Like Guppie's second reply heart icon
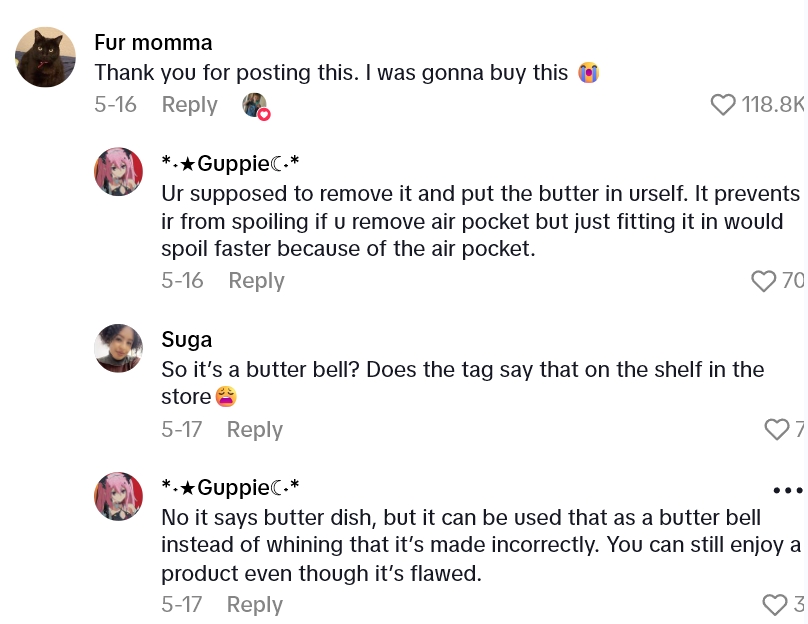The image size is (808, 624). pyautogui.click(x=775, y=605)
